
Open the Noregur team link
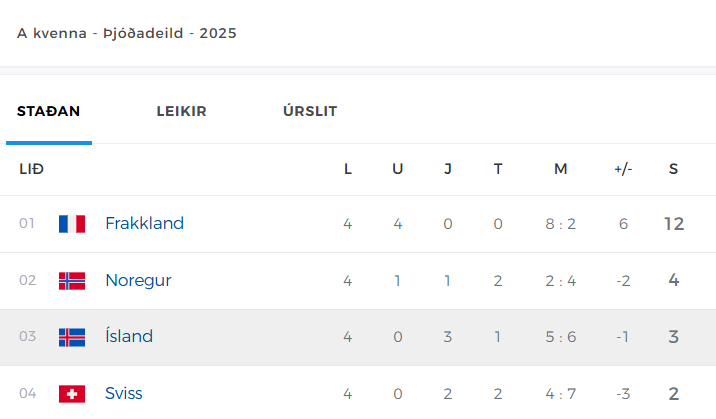pyautogui.click(x=138, y=280)
